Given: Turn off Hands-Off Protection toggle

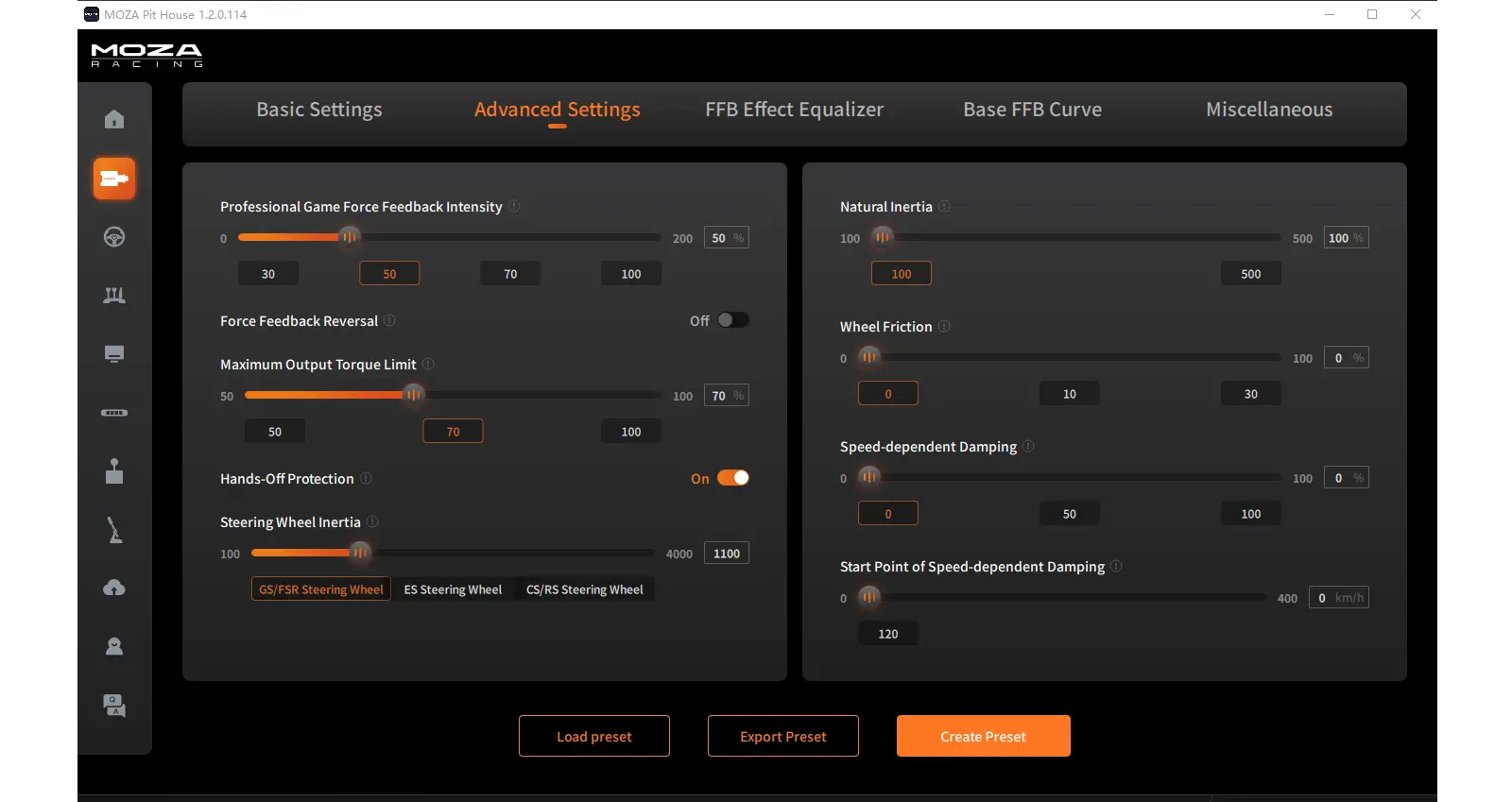Looking at the screenshot, I should click(732, 478).
